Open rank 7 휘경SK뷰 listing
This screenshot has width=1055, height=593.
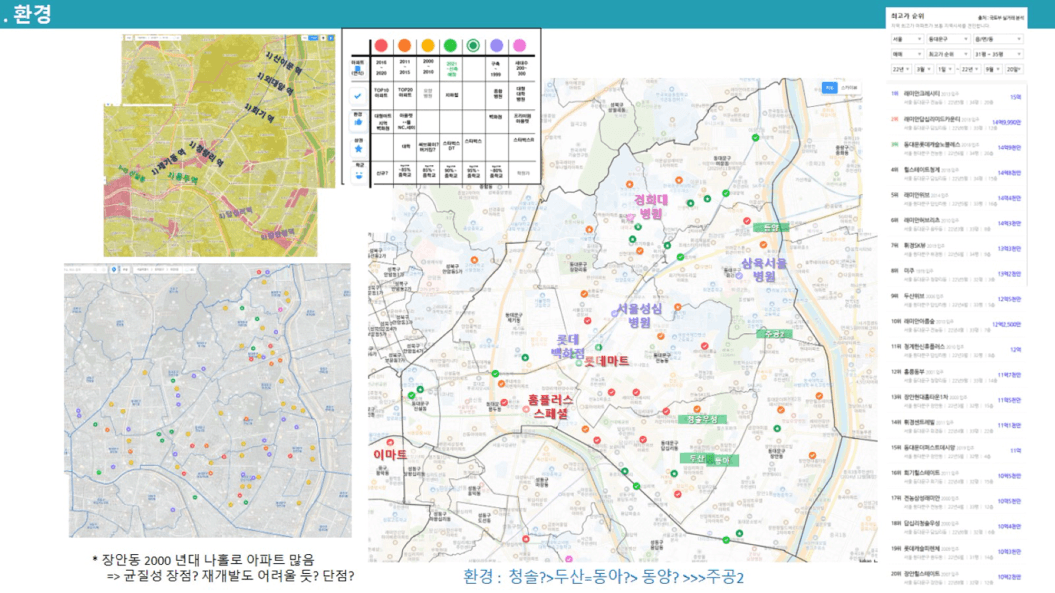(x=955, y=249)
